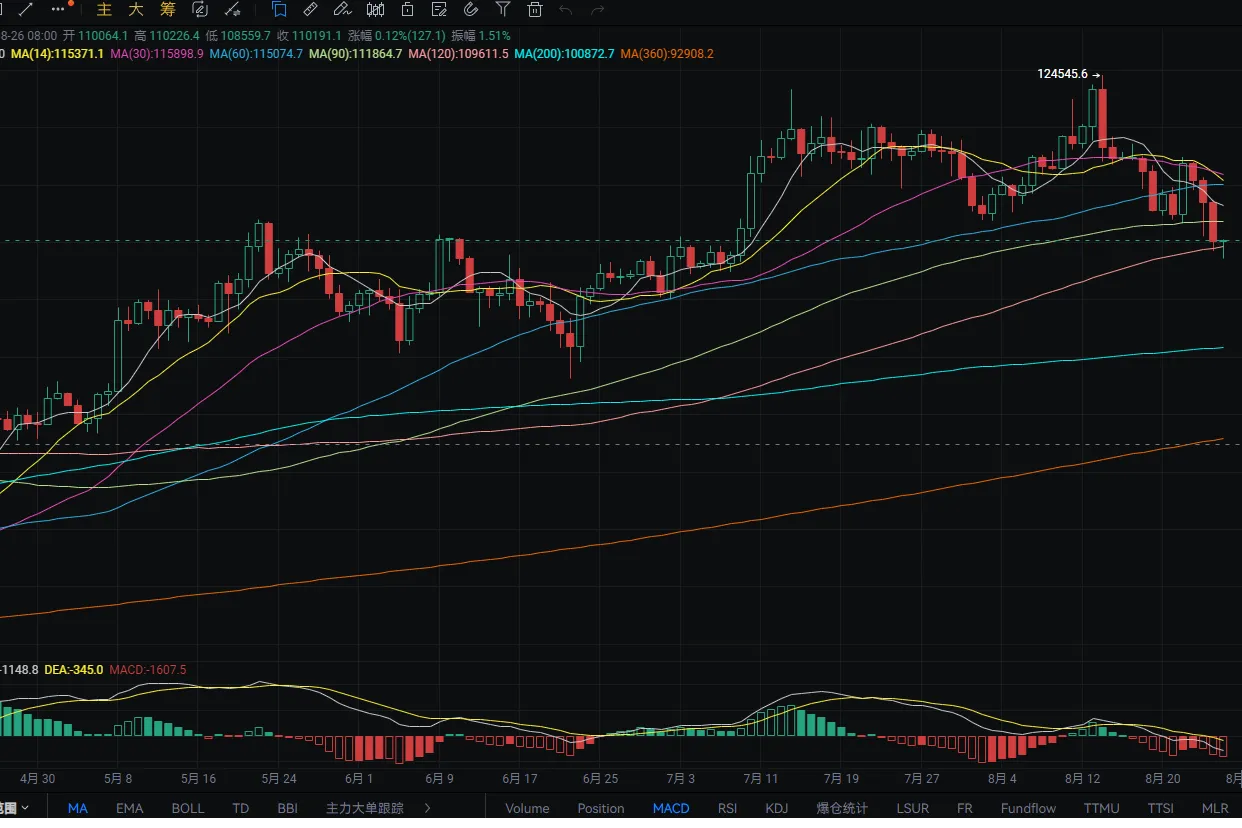1242x828 pixels.
Task: Click the MA(30):115898.9 legend label
Action: point(157,53)
